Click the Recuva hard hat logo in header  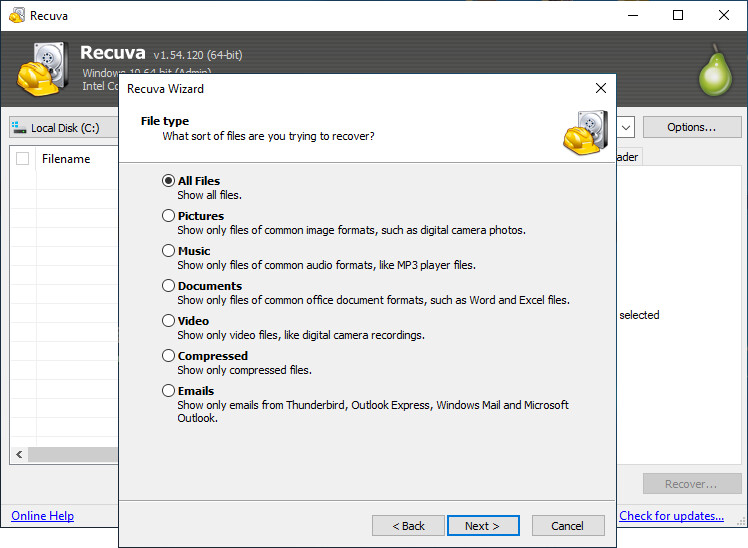click(42, 69)
